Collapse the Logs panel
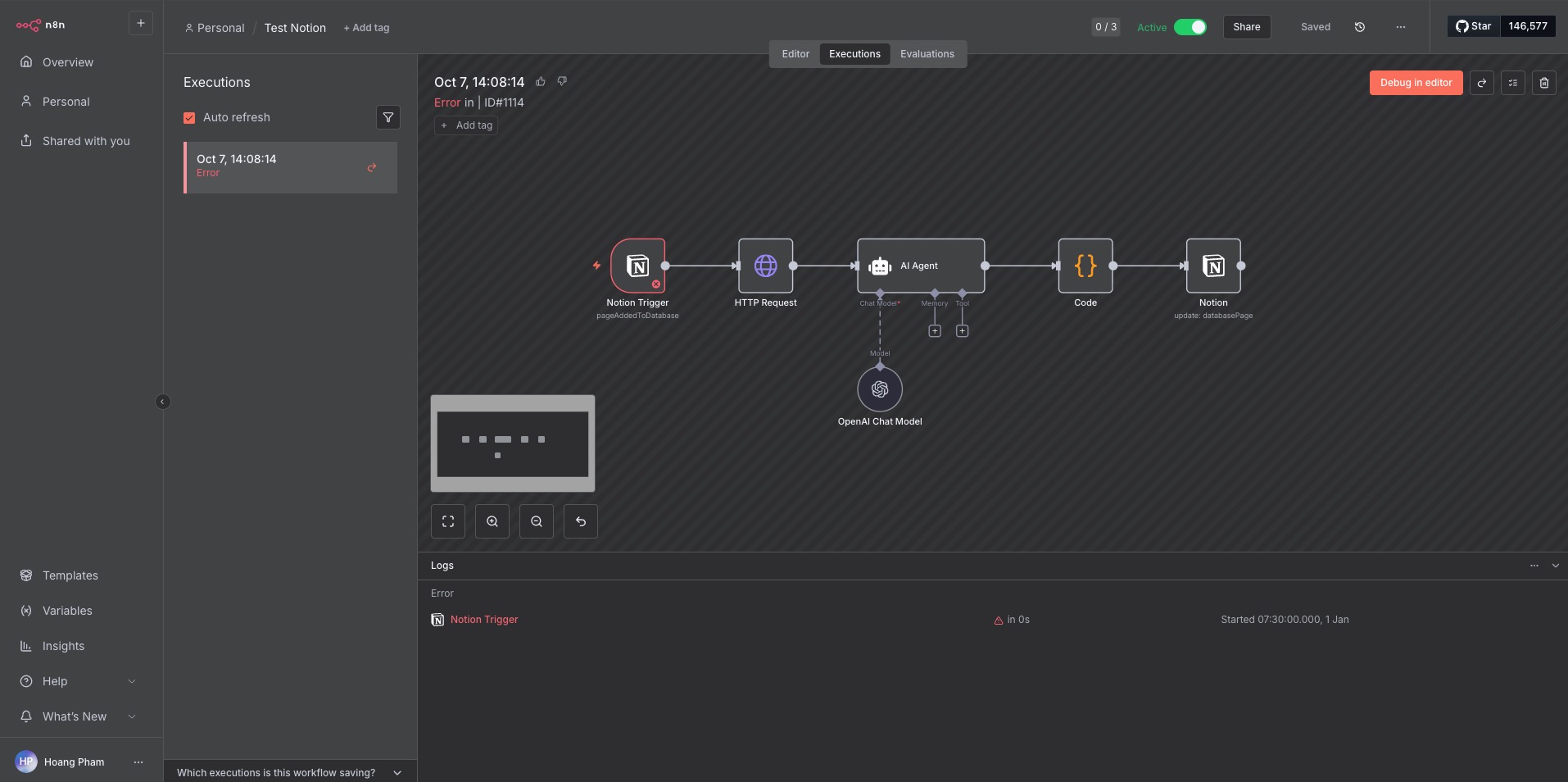 (1557, 566)
